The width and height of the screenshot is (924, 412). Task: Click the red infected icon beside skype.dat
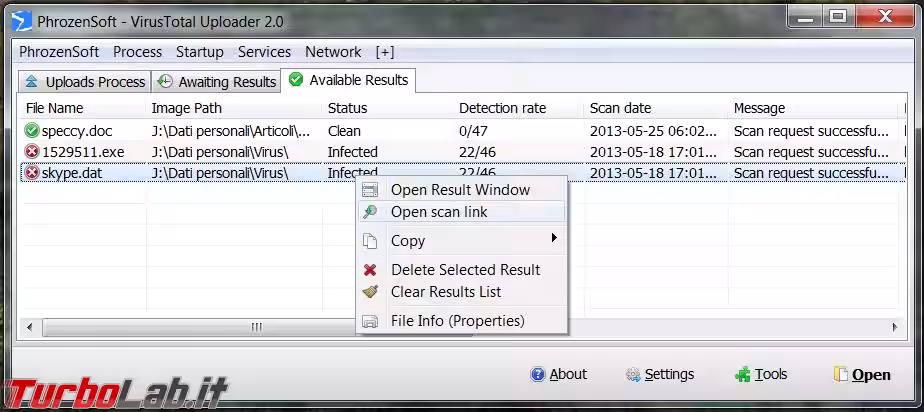point(31,173)
